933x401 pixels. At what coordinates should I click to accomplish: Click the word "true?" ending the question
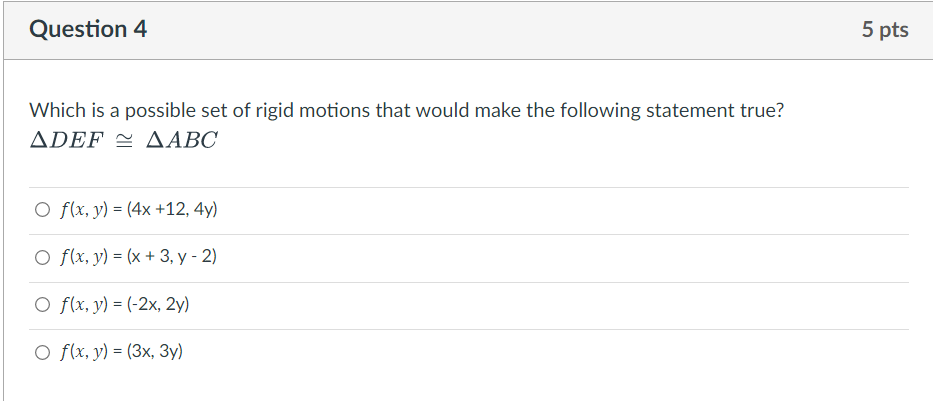pyautogui.click(x=762, y=110)
